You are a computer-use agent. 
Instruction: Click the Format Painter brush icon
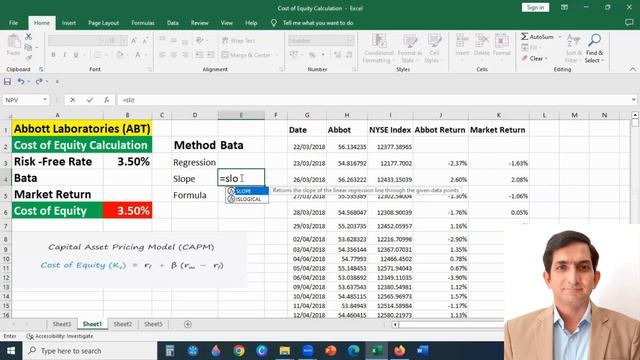pos(28,58)
